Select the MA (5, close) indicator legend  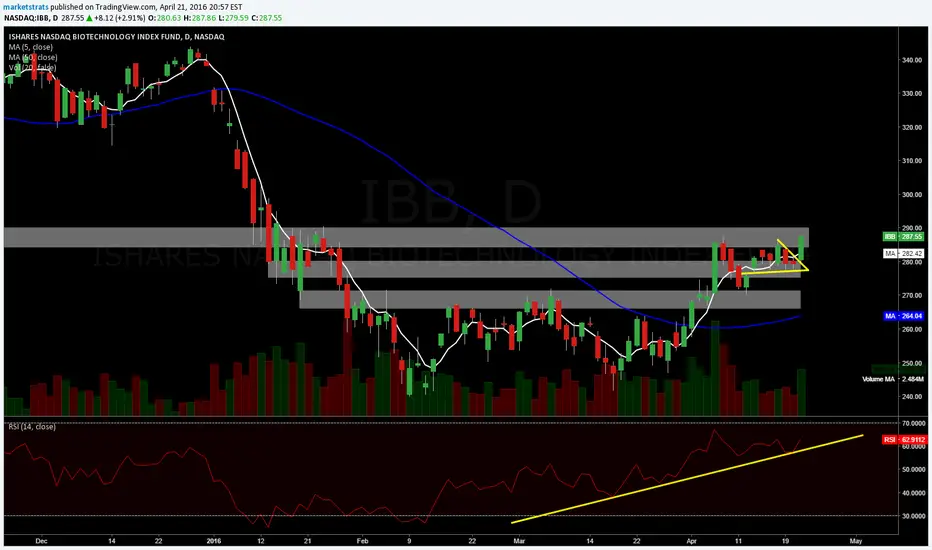point(30,47)
